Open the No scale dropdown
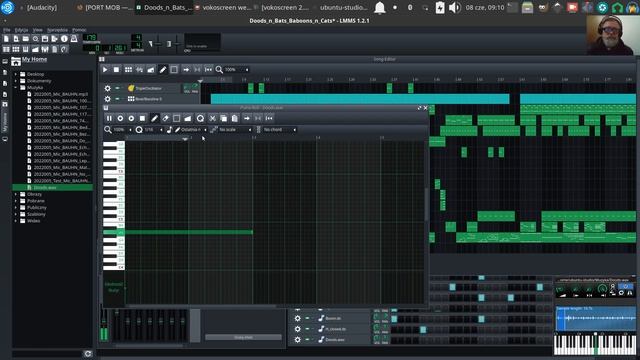The width and height of the screenshot is (640, 360). tap(235, 130)
